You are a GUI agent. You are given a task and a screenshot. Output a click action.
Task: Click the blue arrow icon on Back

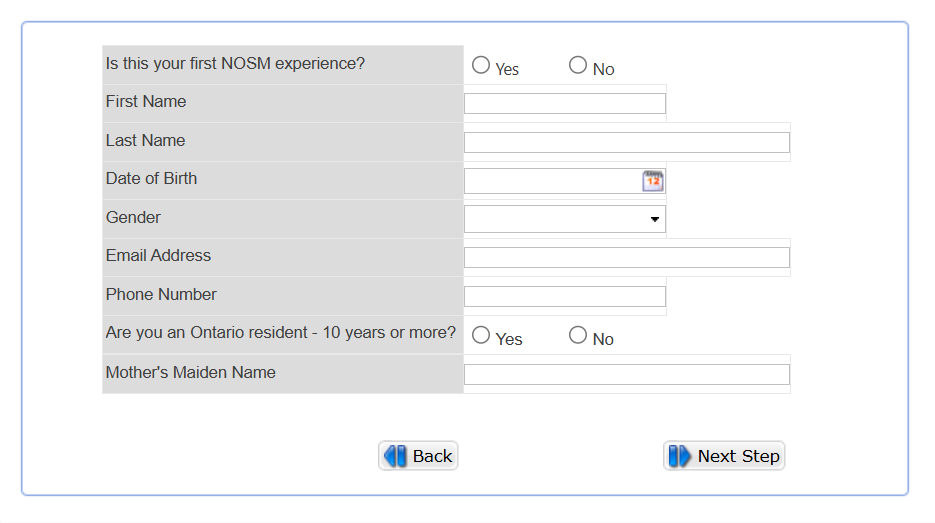coord(396,456)
